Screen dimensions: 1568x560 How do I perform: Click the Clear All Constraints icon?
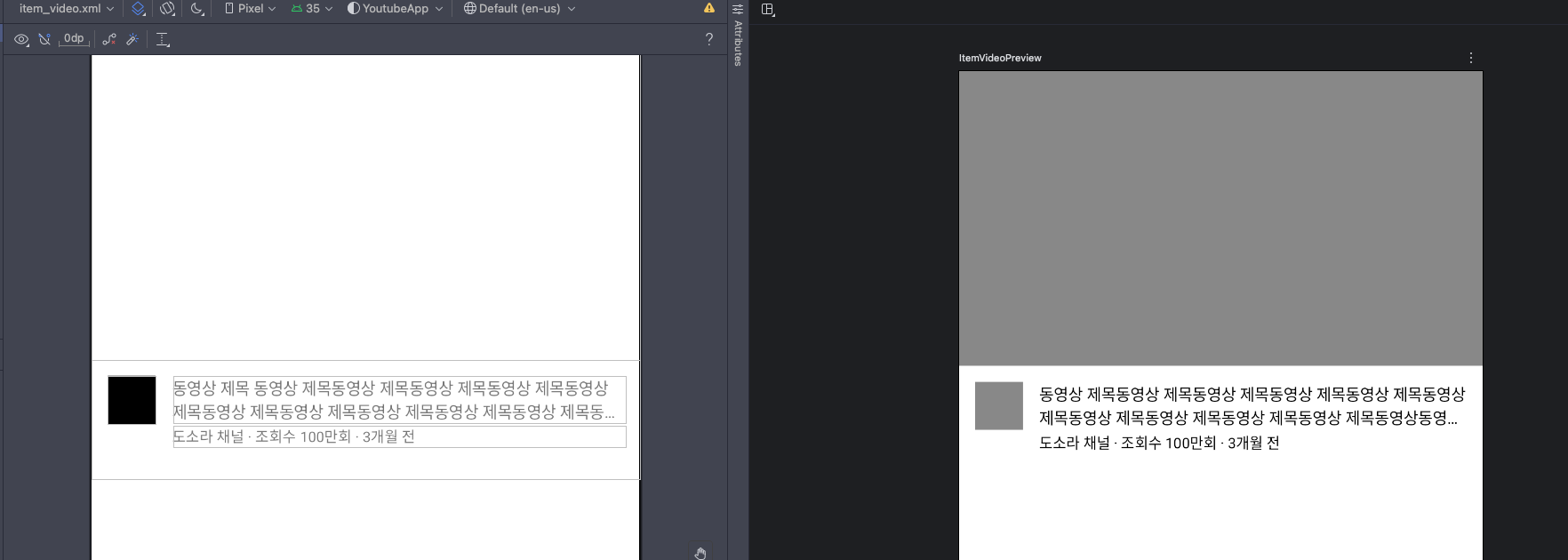[109, 39]
